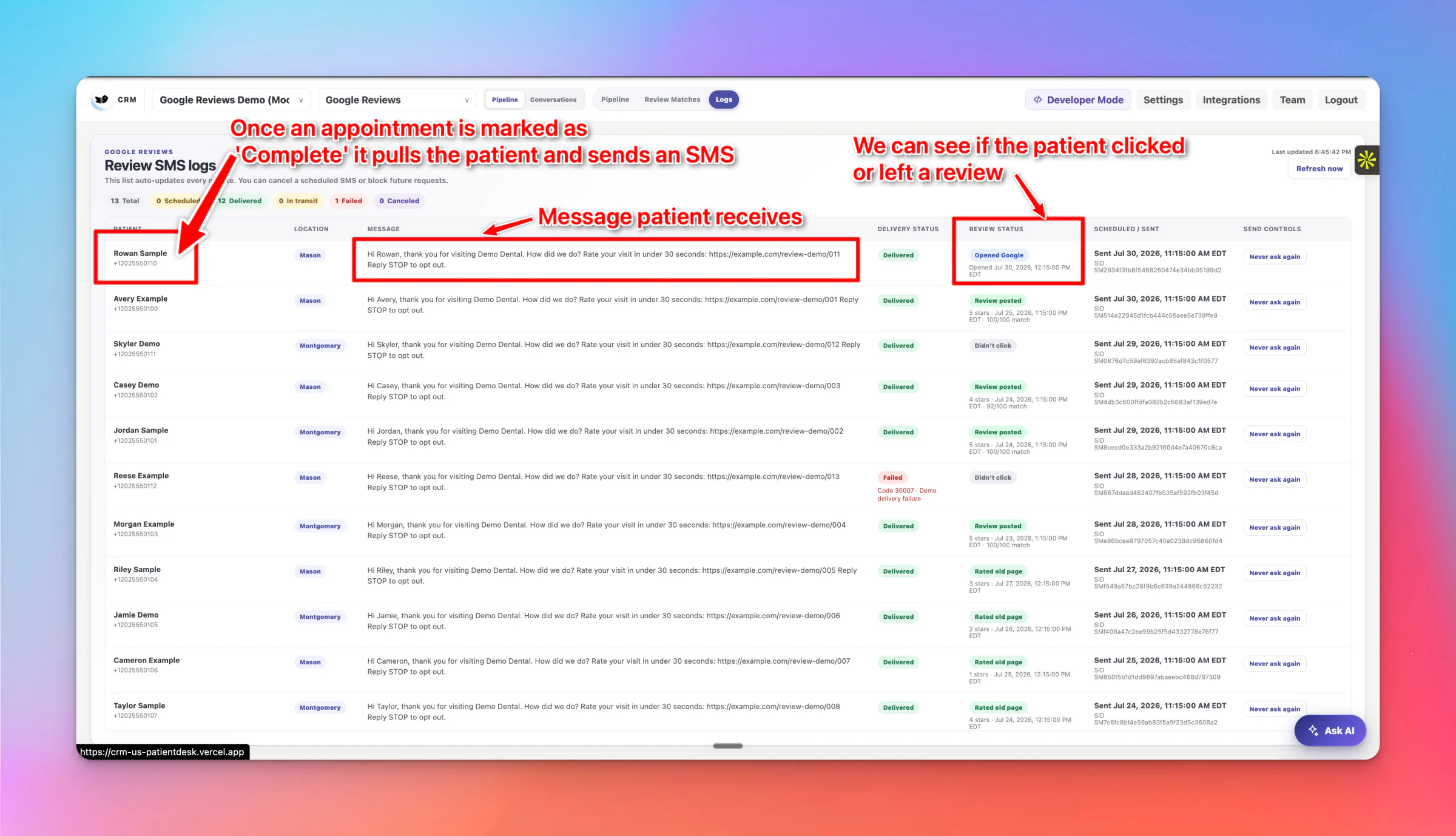
Task: Click the horizontal scrollbar handle at bottom
Action: 727,746
